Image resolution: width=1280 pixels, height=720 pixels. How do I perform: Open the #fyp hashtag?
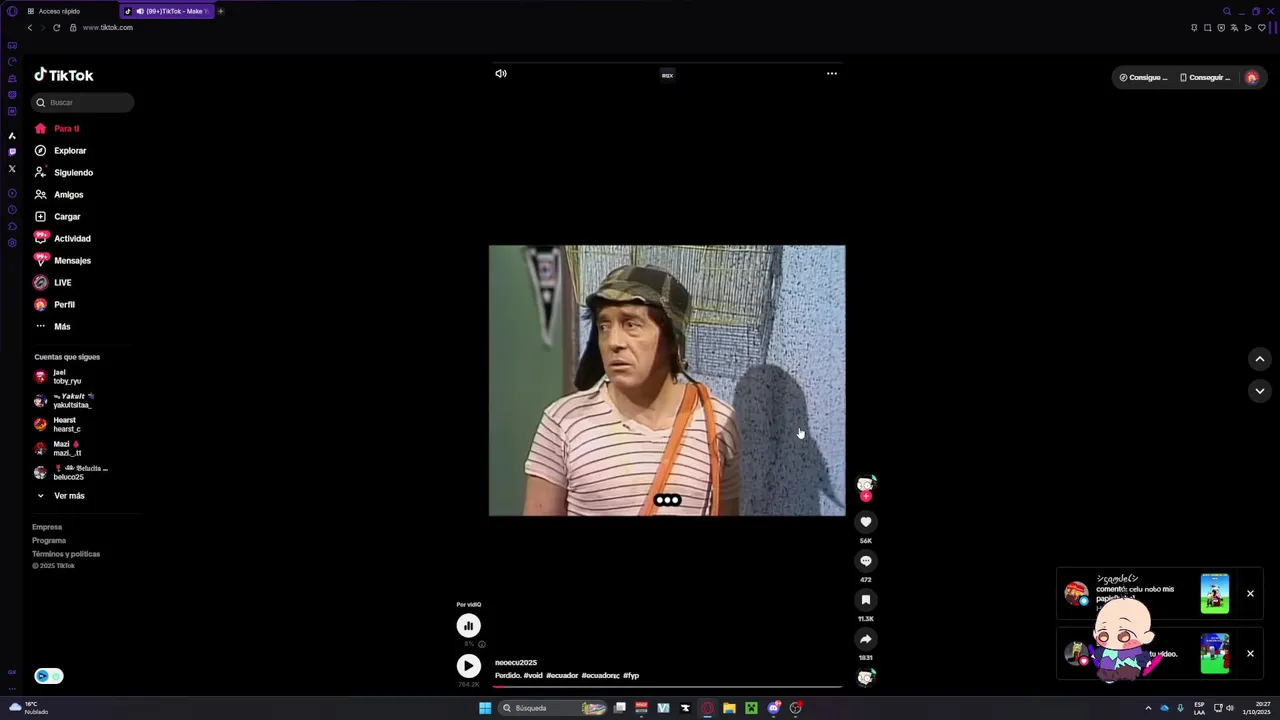(x=631, y=676)
